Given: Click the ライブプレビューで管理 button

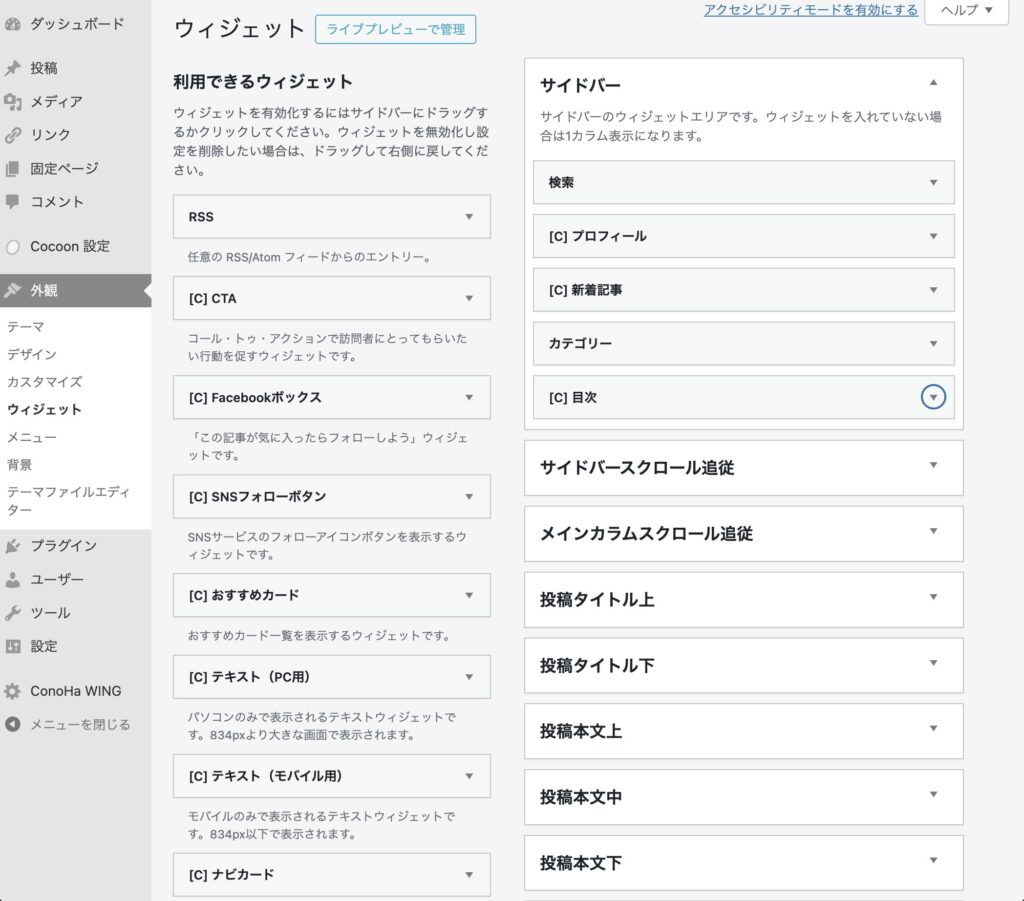Looking at the screenshot, I should 395,30.
